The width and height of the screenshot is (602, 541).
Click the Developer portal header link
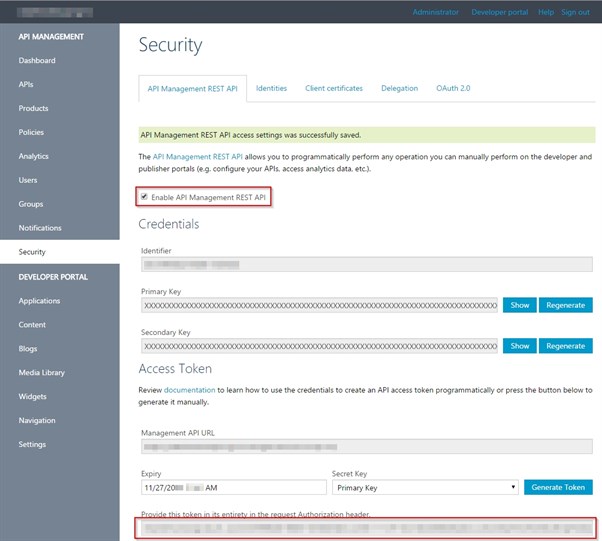(x=498, y=13)
